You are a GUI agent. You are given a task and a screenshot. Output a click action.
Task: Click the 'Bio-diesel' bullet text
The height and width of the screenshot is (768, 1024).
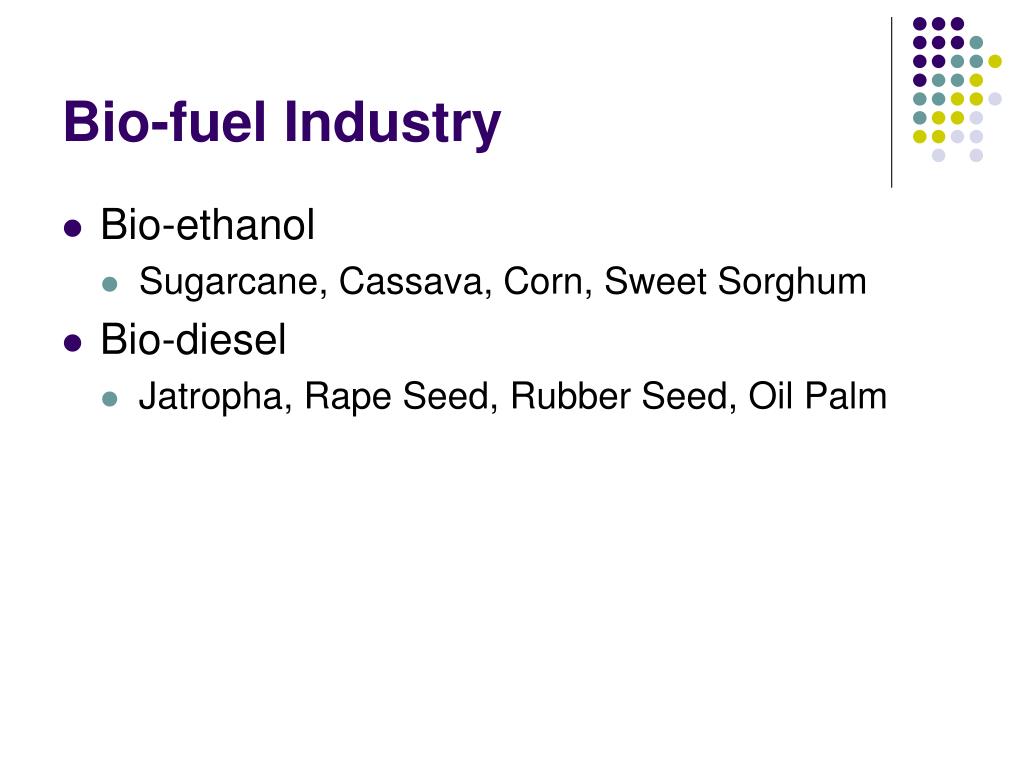pos(193,340)
